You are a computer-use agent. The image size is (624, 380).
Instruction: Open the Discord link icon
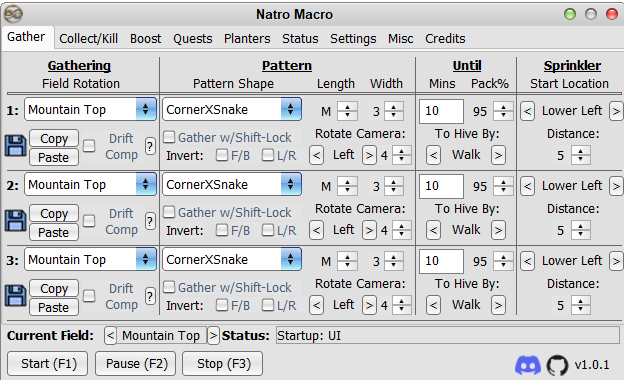point(528,365)
